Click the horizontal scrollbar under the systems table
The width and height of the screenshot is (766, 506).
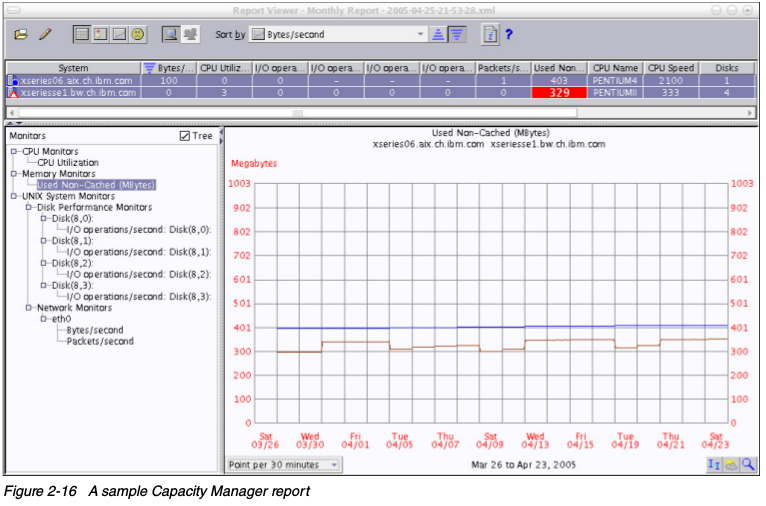(300, 112)
